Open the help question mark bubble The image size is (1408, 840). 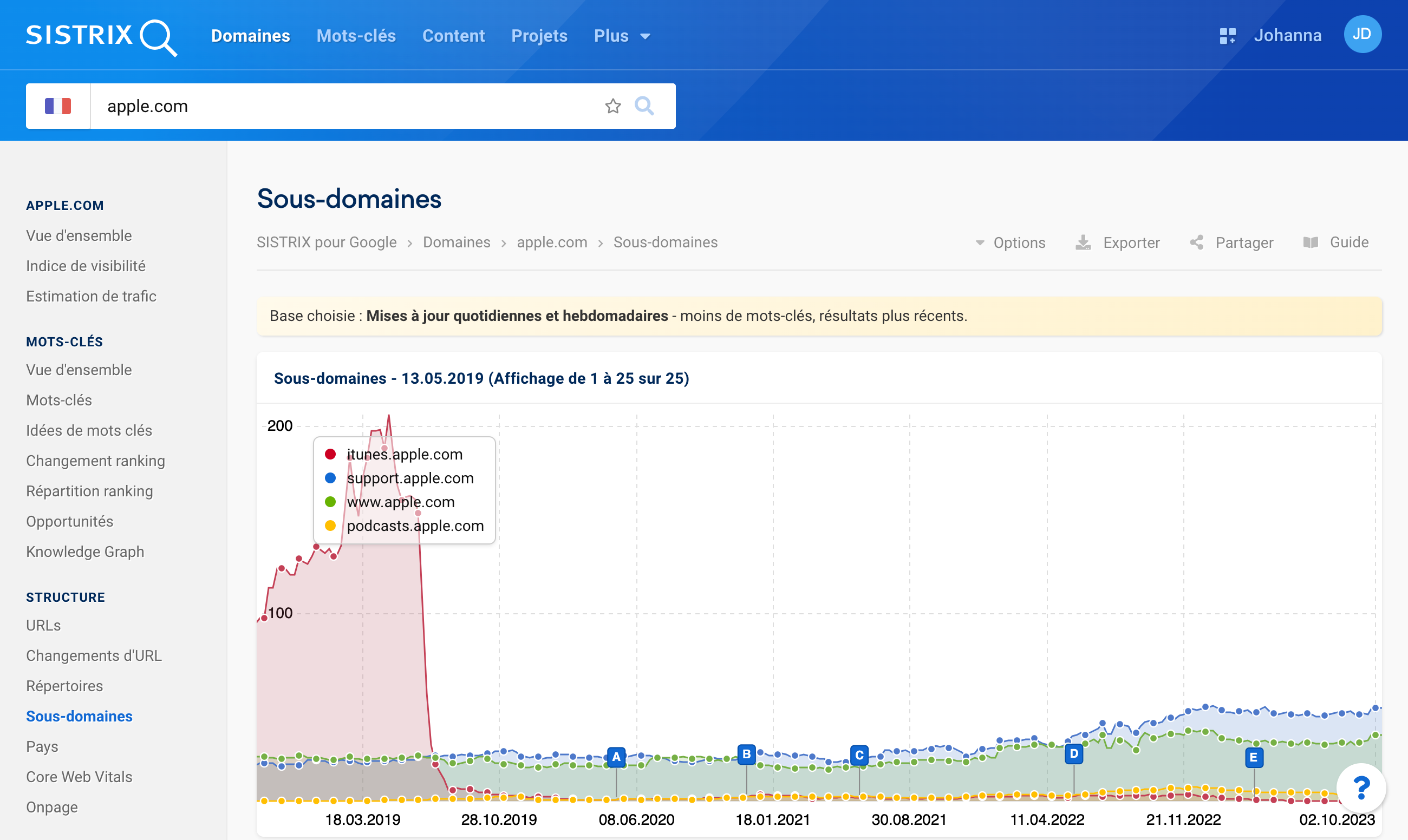click(x=1361, y=787)
